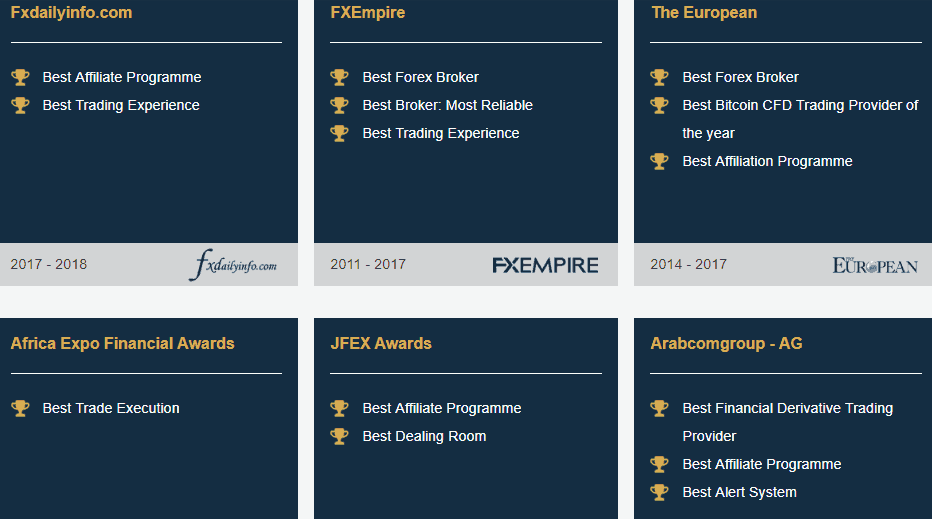932x519 pixels.
Task: Click The European's Best Forex Broker text
Action: coord(740,77)
